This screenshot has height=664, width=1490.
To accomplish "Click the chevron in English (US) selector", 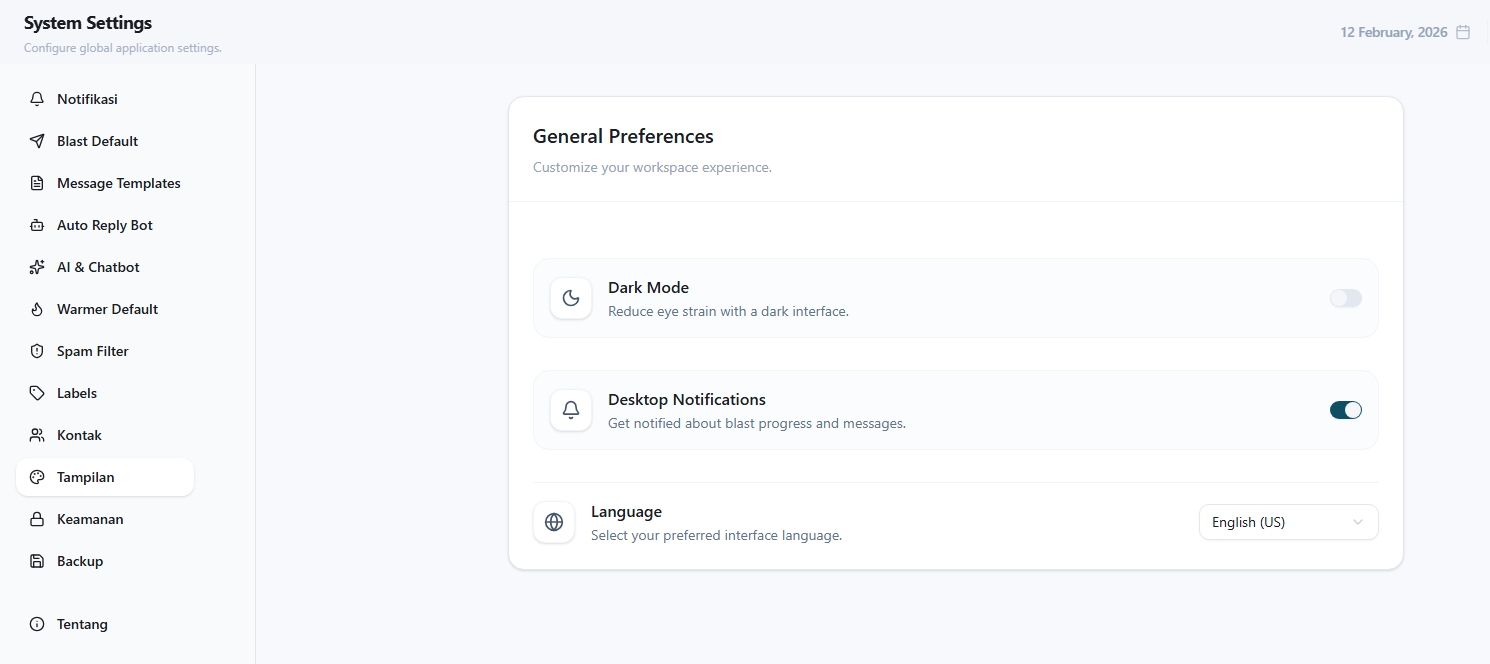I will pyautogui.click(x=1357, y=522).
